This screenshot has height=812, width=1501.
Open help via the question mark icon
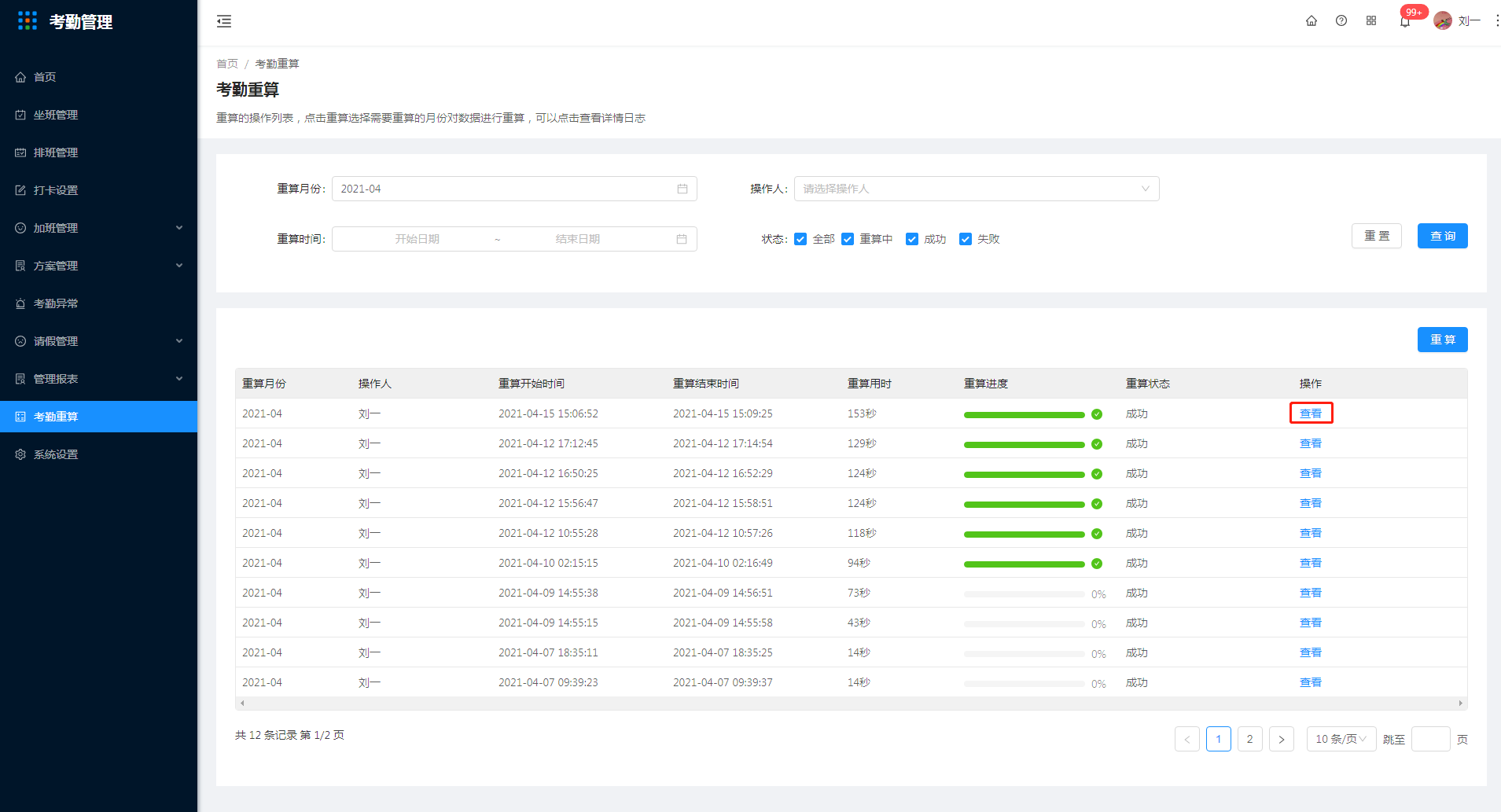click(1341, 20)
